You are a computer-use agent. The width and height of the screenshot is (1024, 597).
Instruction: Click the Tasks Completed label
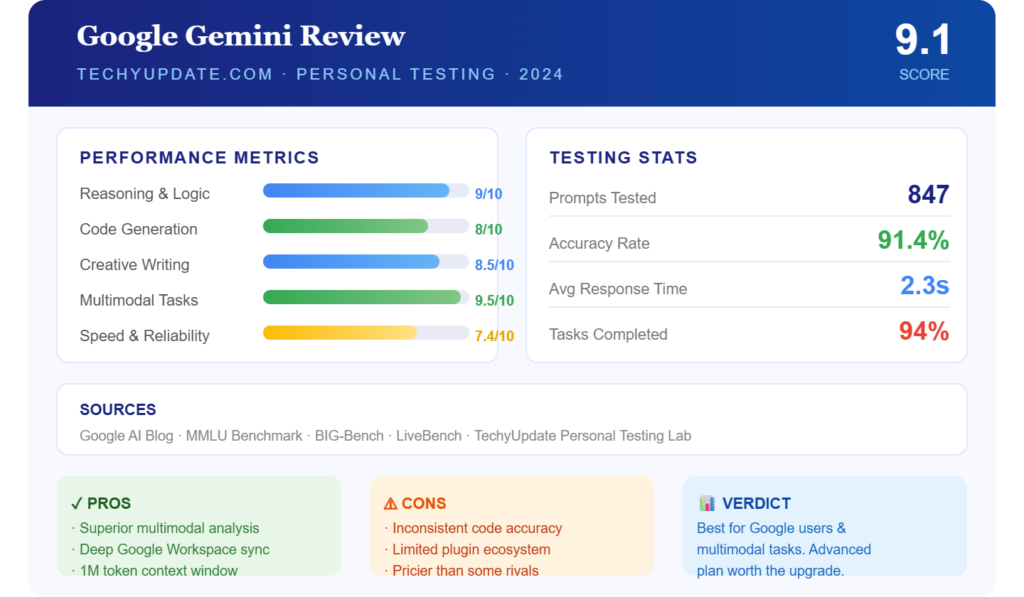608,334
